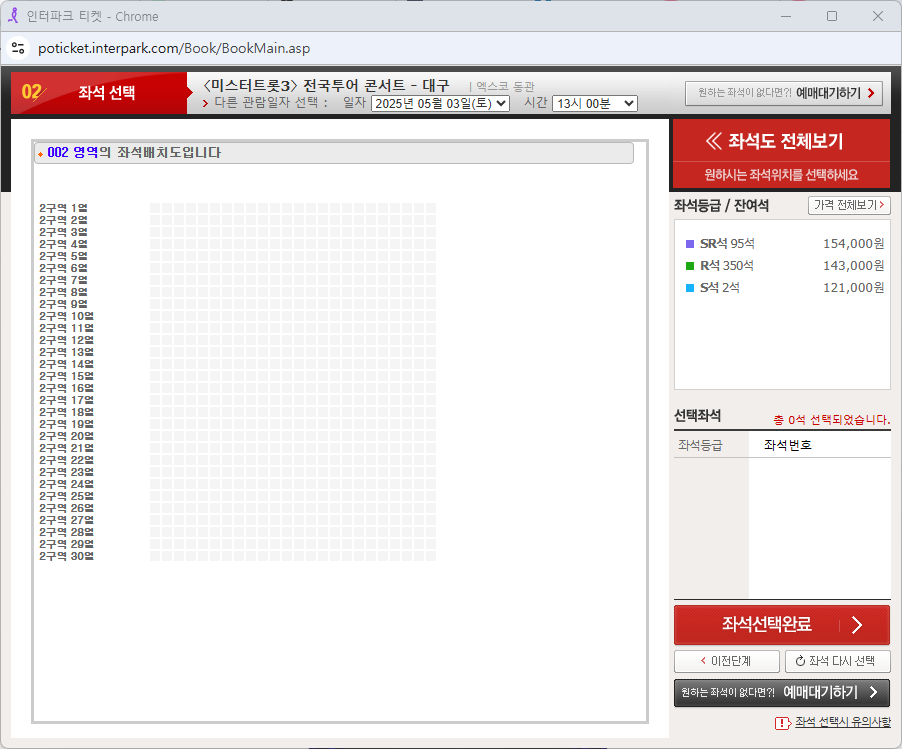Screen dimensions: 902x749
Task: Click 154,000원 price text
Action: [854, 243]
